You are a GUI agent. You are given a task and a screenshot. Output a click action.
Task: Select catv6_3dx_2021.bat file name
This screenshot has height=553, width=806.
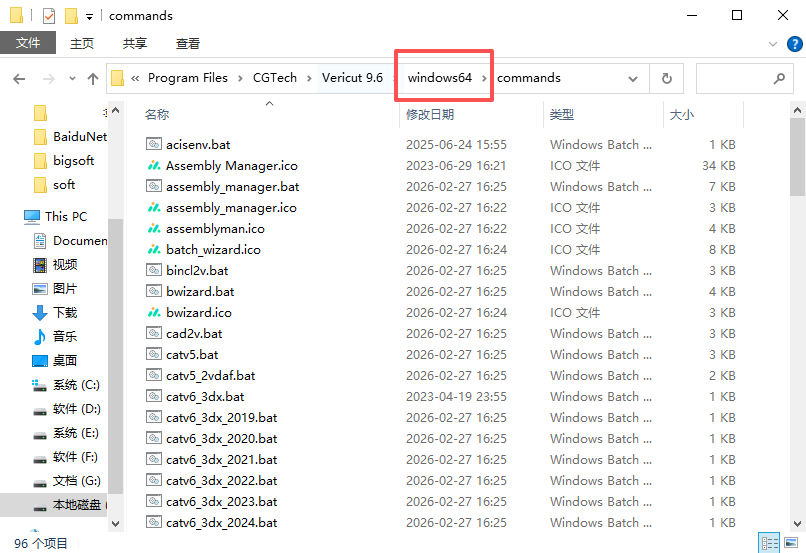point(222,460)
